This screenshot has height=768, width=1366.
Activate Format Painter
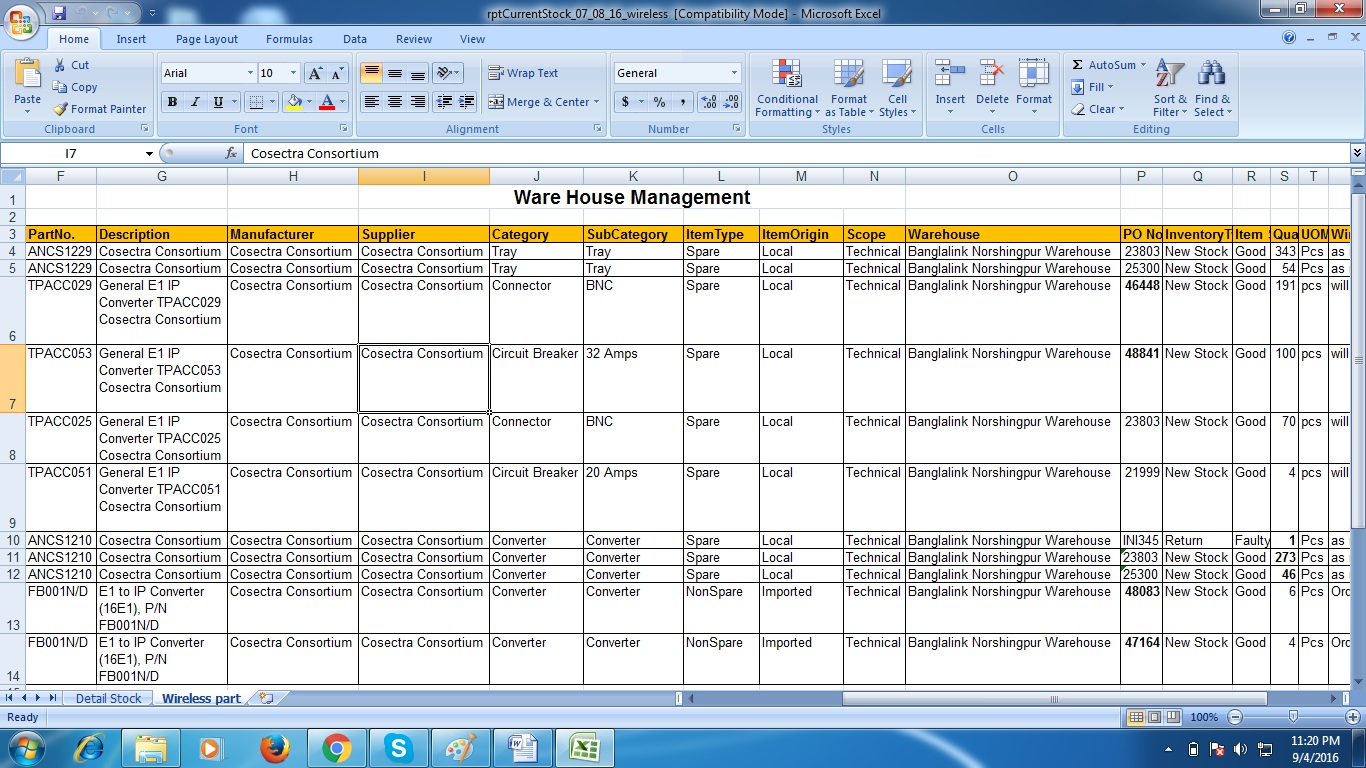pos(99,109)
